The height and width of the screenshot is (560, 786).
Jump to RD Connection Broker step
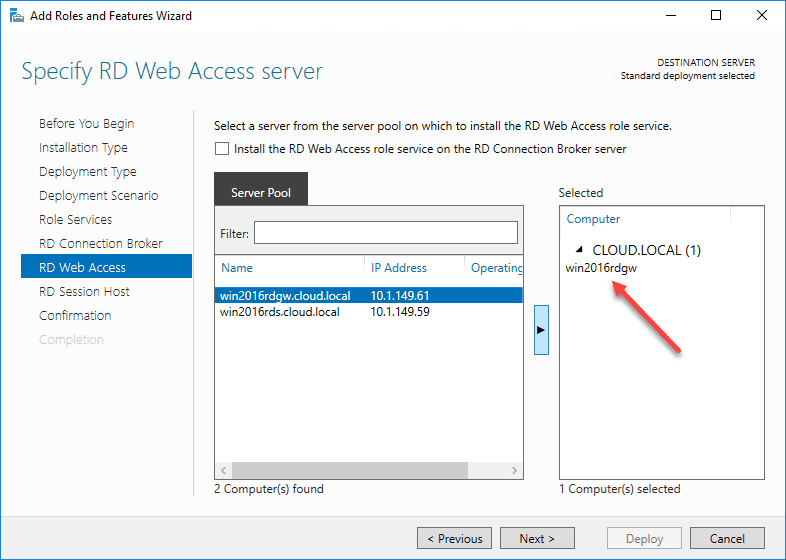[100, 244]
